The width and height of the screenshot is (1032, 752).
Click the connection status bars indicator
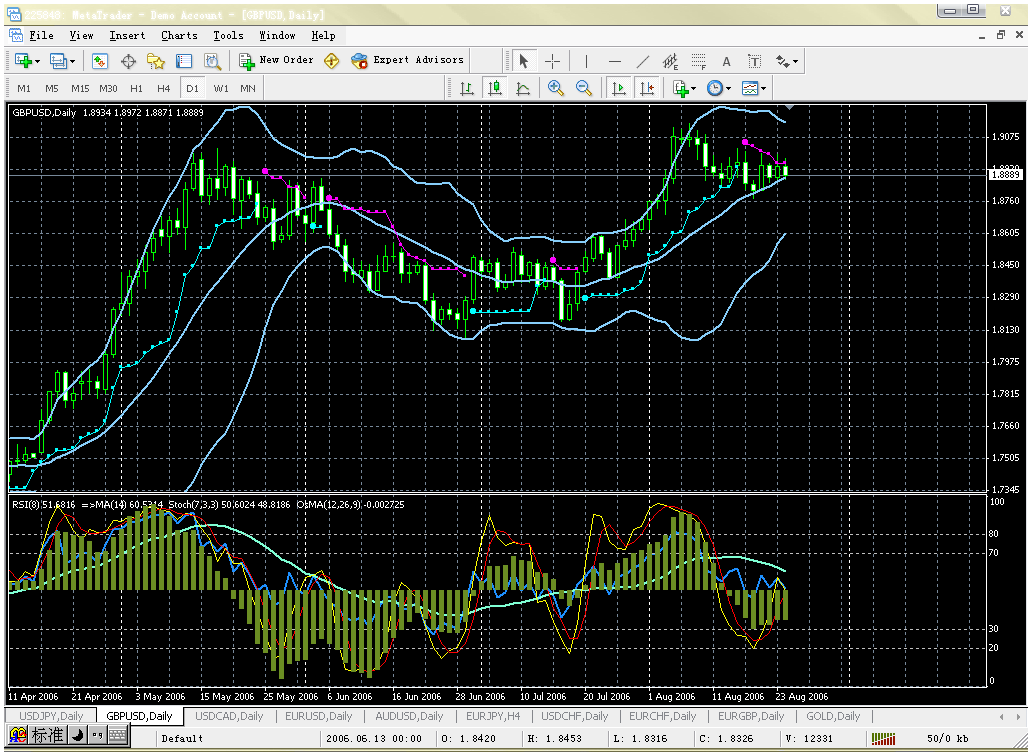883,738
